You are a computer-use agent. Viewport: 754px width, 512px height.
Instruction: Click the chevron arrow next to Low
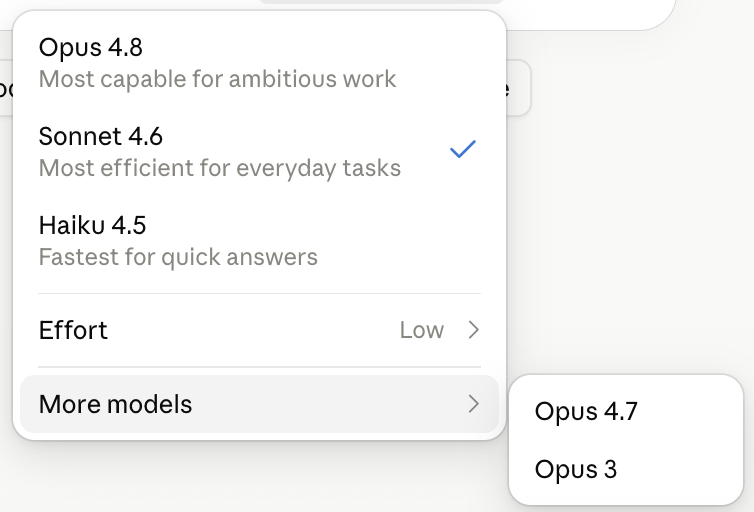pyautogui.click(x=474, y=330)
